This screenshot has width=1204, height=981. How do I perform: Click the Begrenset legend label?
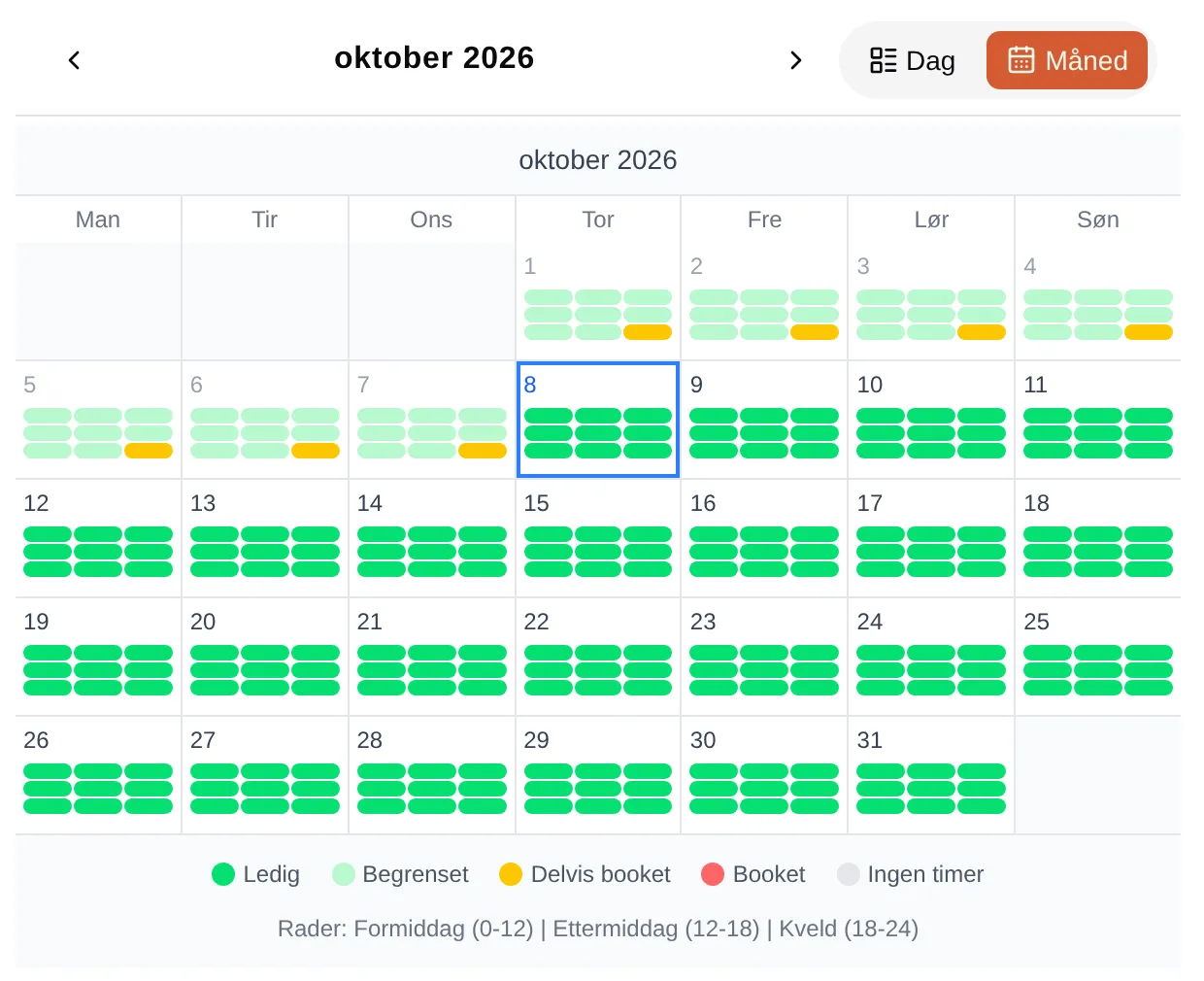(416, 874)
